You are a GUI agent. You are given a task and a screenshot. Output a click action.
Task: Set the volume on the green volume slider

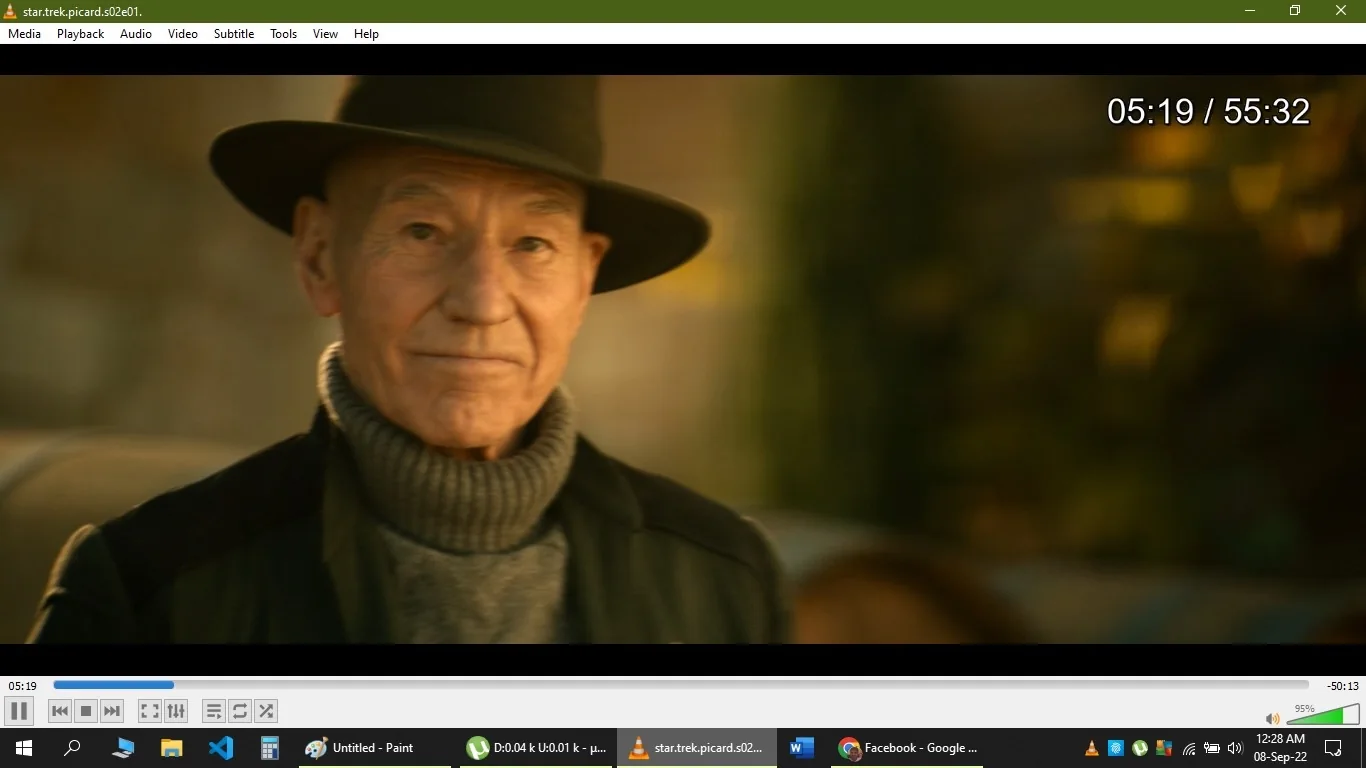coord(1322,715)
